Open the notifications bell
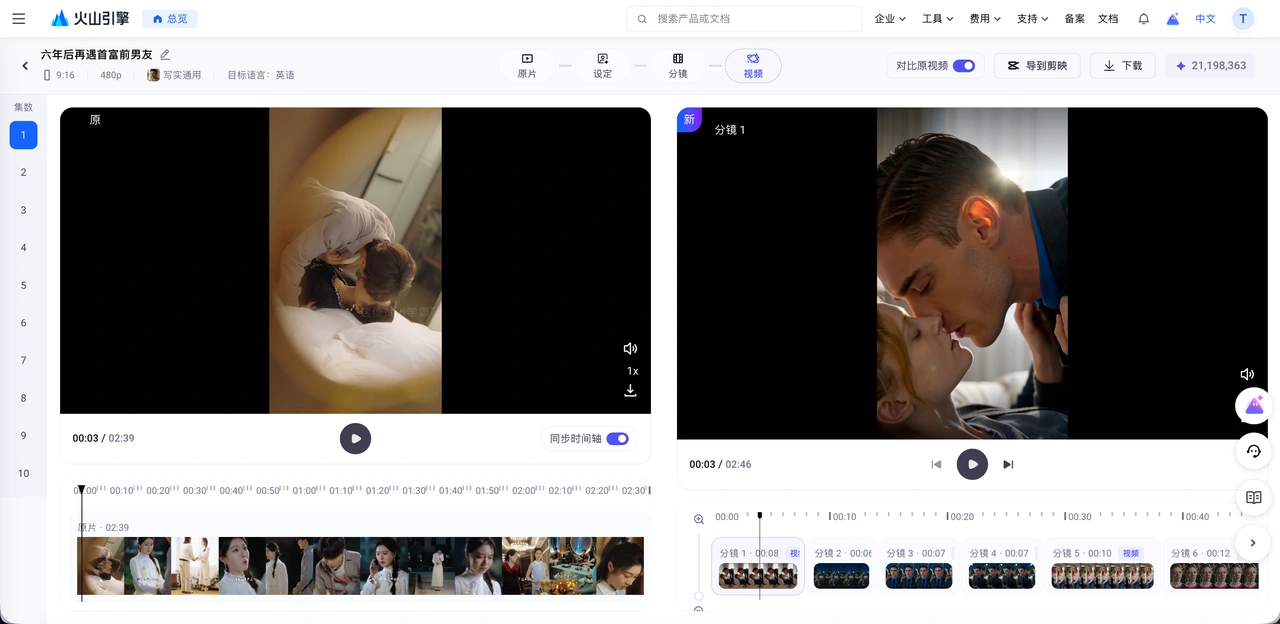Screen dimensions: 1280x624 click(1144, 19)
